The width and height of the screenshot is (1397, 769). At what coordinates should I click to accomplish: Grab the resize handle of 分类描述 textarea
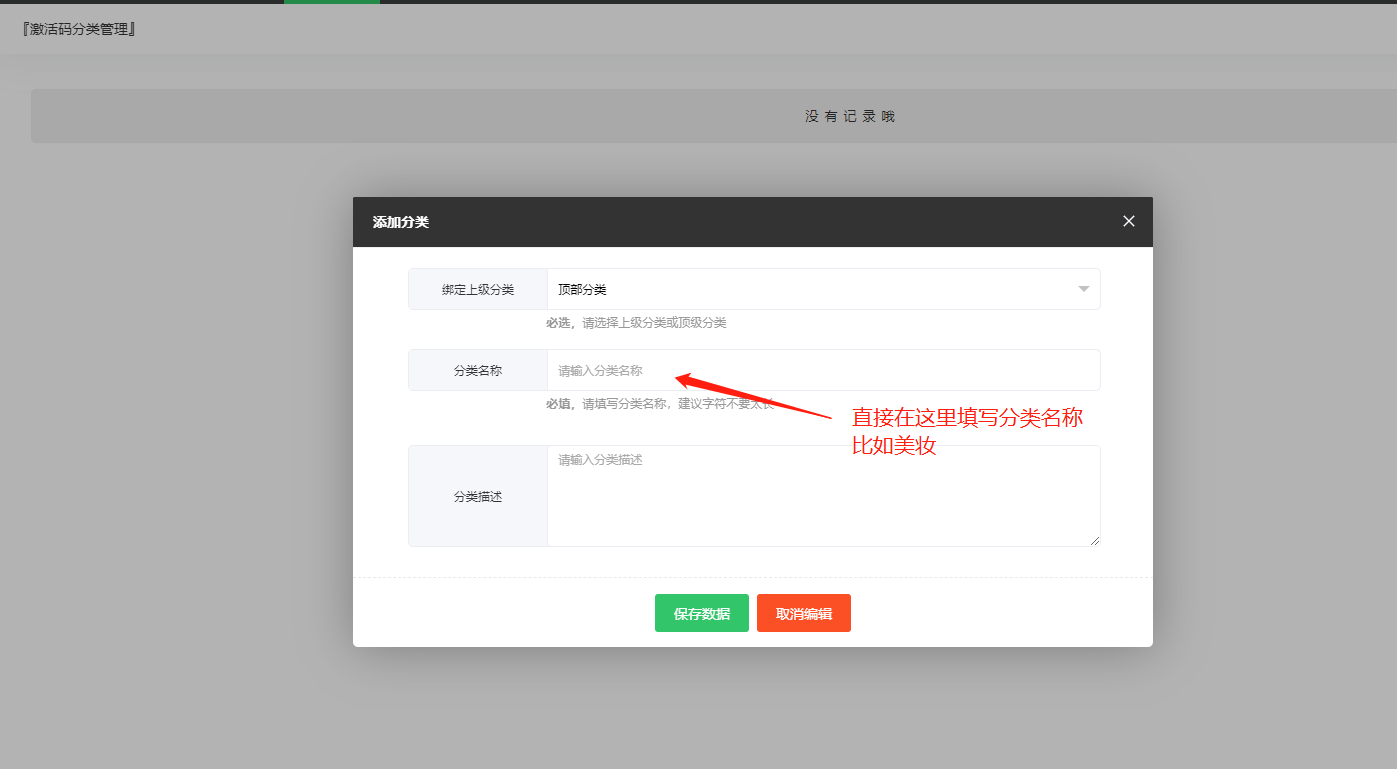1095,541
